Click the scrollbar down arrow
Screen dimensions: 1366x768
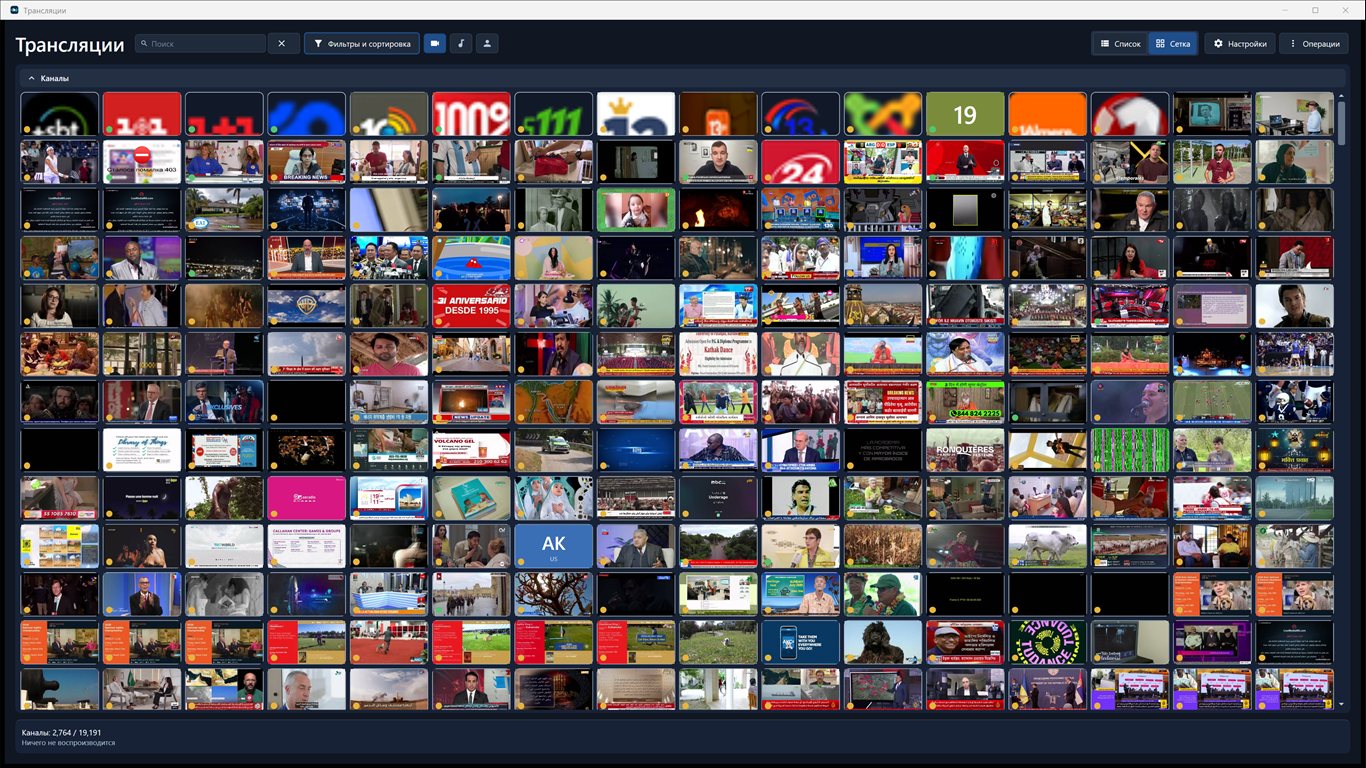(x=1342, y=704)
